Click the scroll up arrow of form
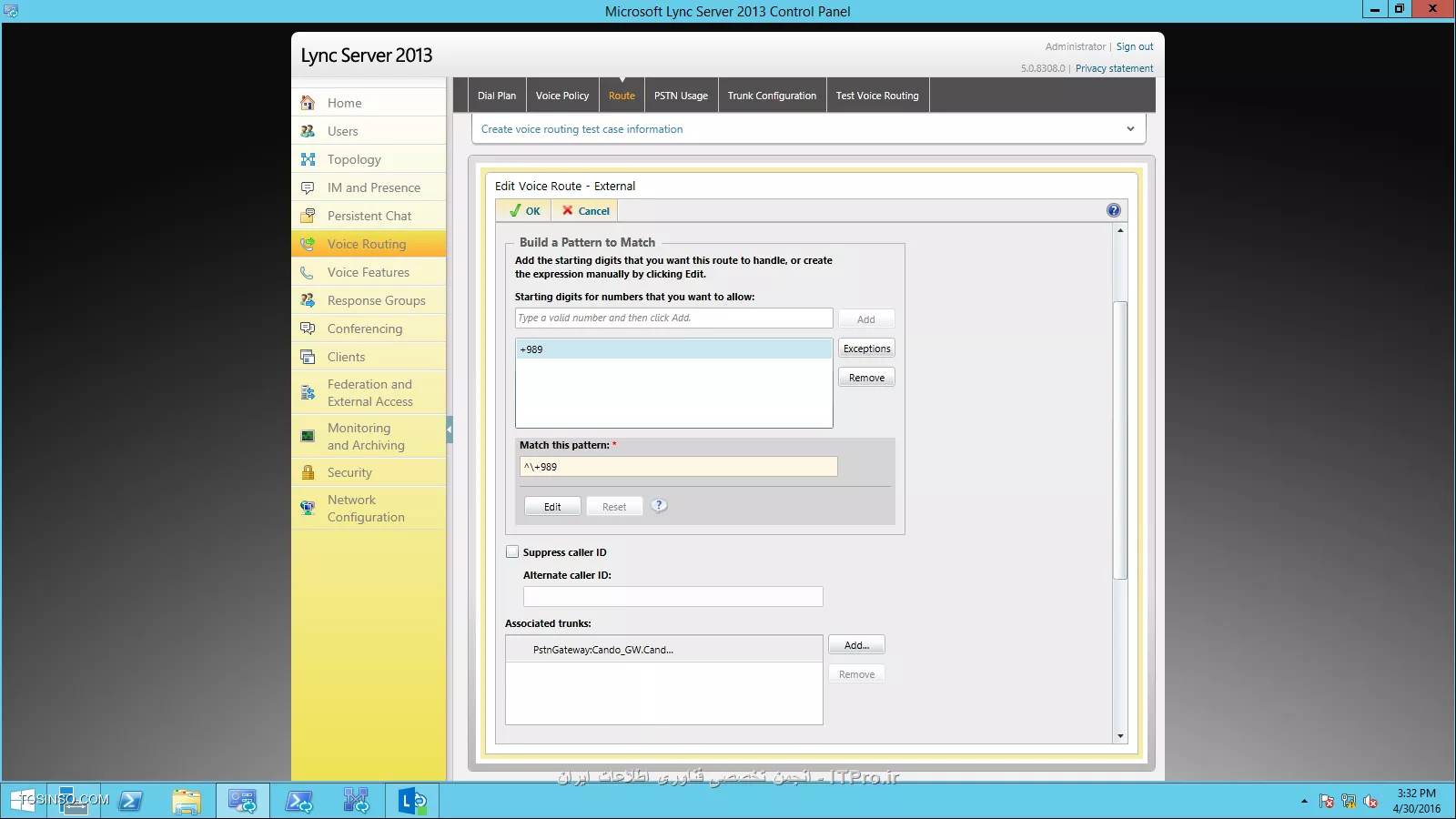 (x=1120, y=230)
